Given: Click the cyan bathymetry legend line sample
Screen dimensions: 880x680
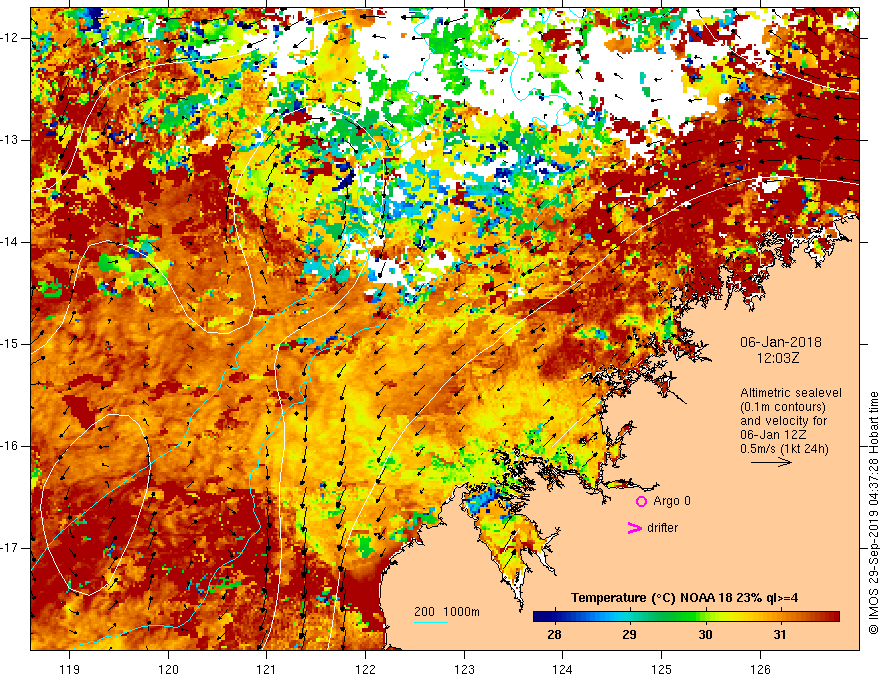Looking at the screenshot, I should tap(431, 622).
